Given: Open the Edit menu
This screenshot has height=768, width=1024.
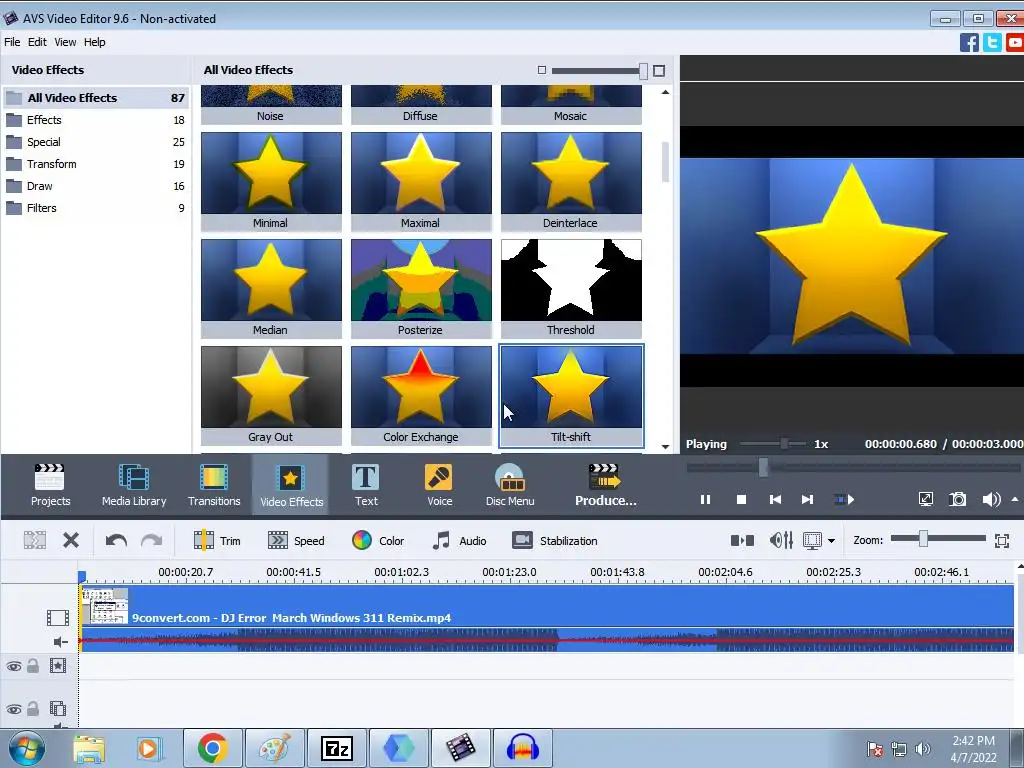Looking at the screenshot, I should click(37, 42).
